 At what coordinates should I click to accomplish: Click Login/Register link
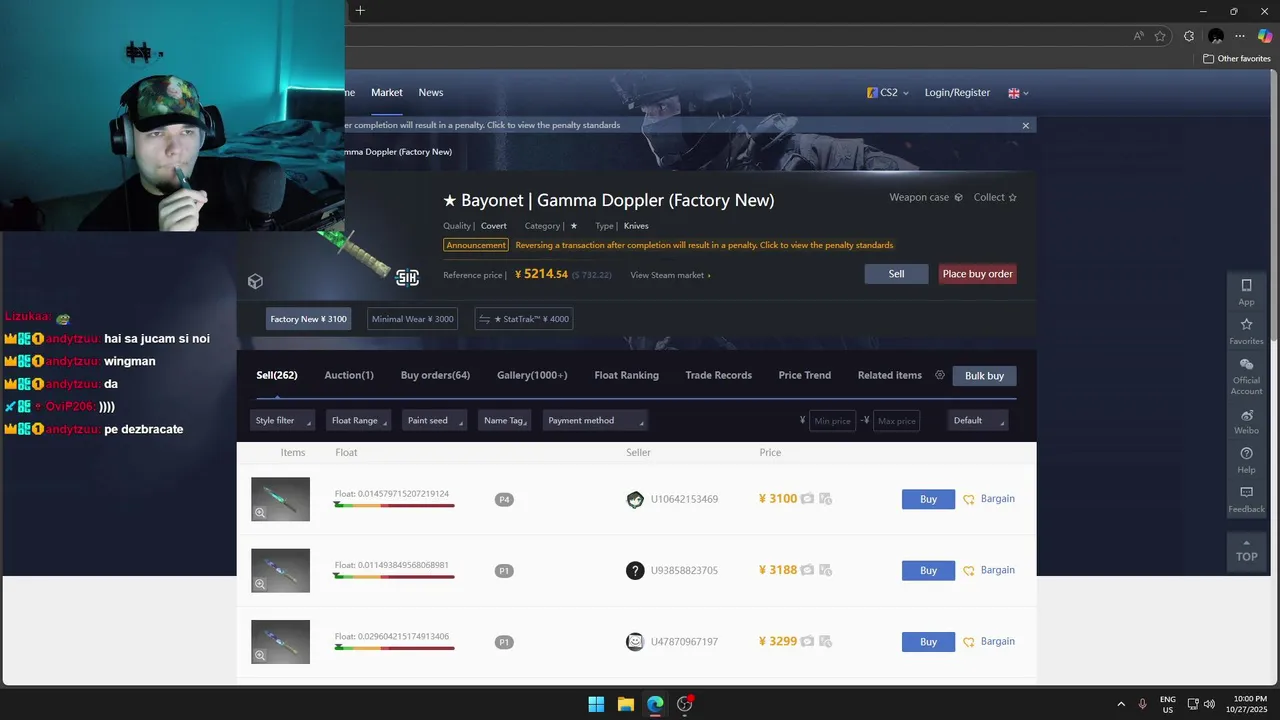[x=957, y=92]
